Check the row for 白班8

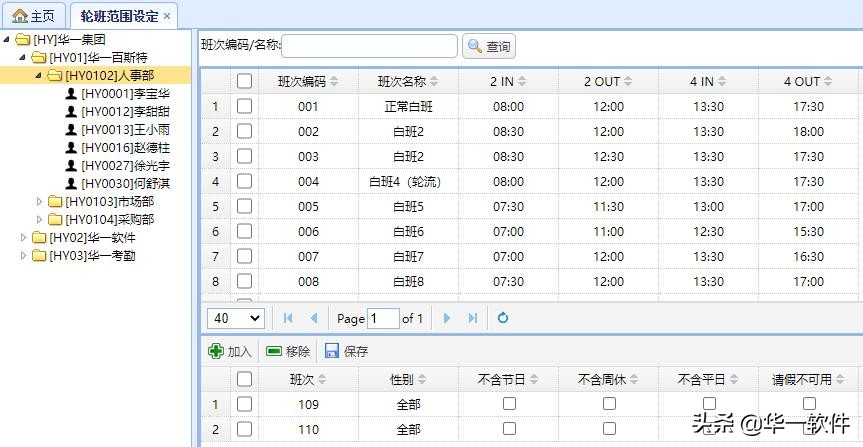pyautogui.click(x=244, y=281)
